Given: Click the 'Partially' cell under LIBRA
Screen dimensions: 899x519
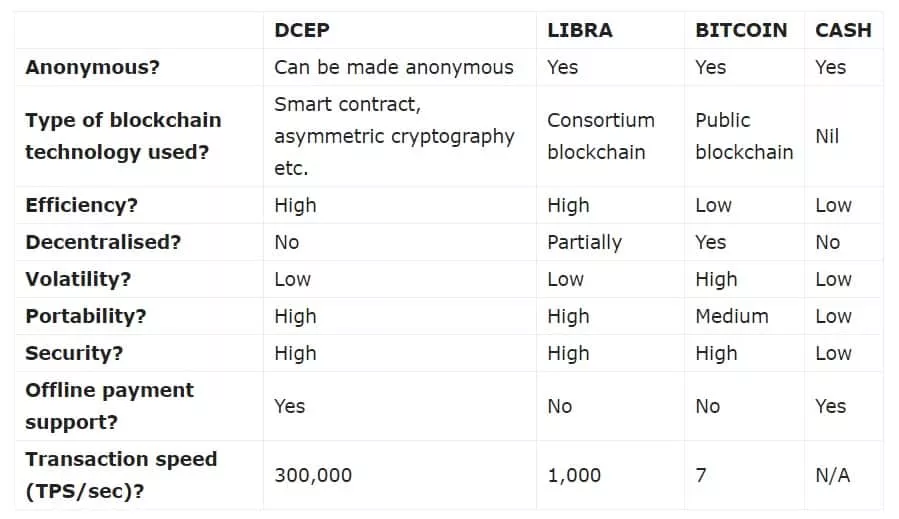Looking at the screenshot, I should 584,242.
